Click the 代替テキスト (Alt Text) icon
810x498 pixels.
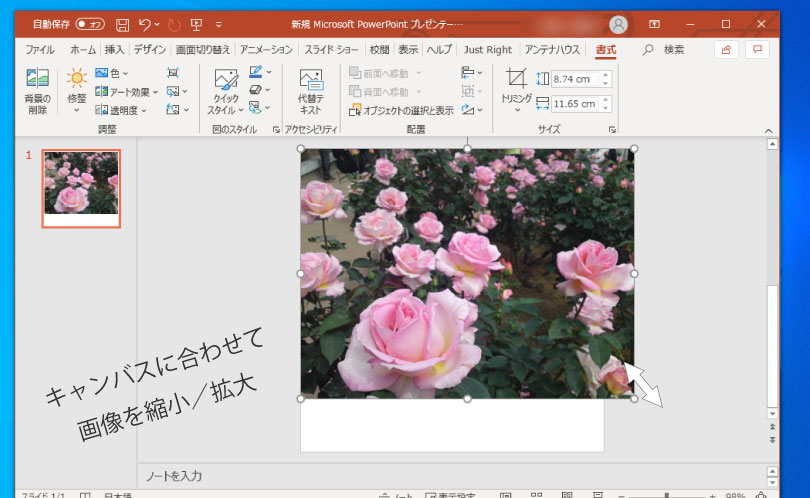311,92
